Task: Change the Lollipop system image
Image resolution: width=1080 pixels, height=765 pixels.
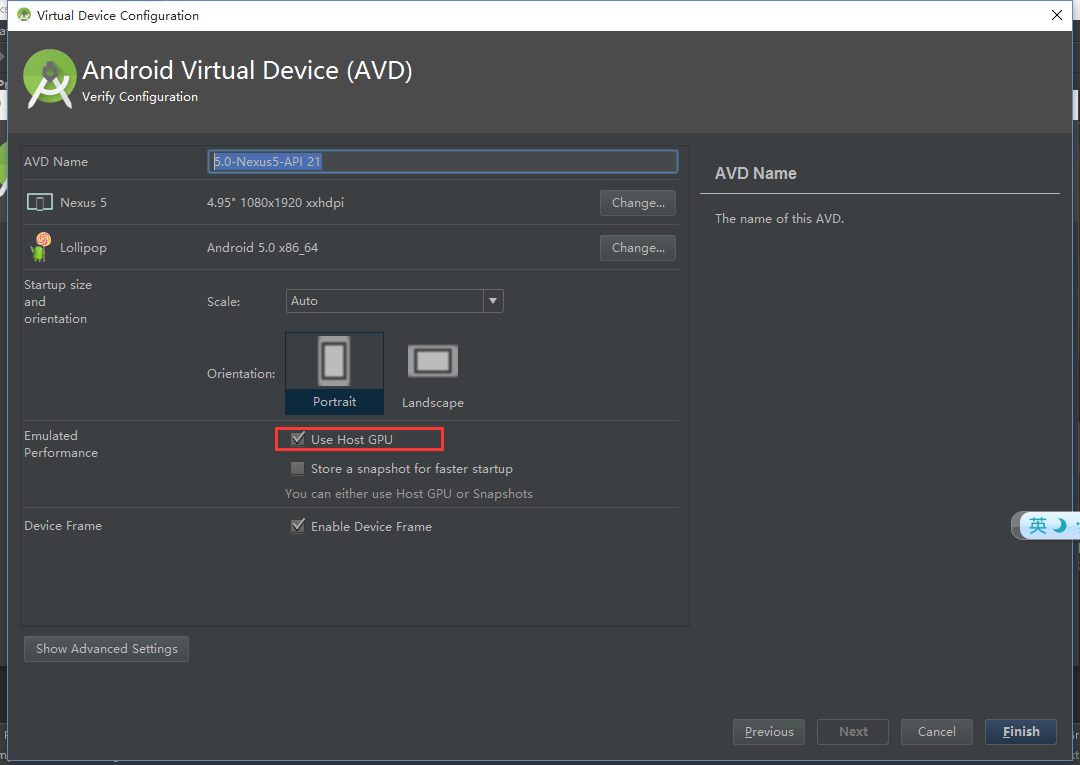Action: (638, 248)
